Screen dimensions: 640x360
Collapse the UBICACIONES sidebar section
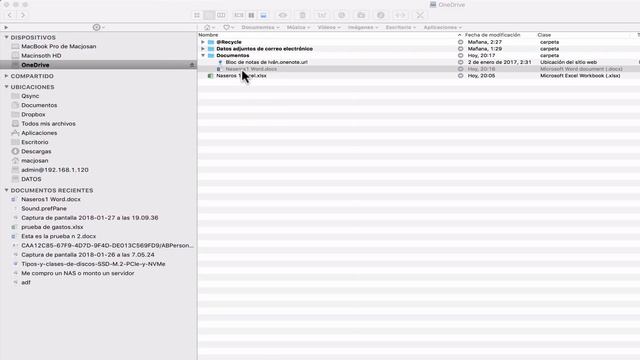(x=7, y=87)
